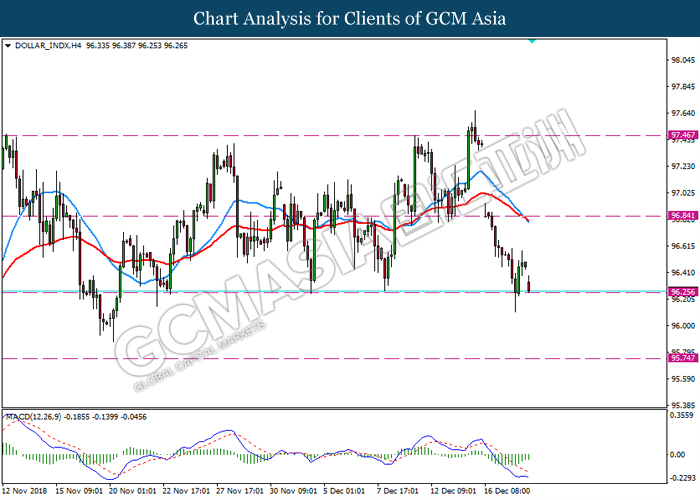Click the 96.000 price axis value
The width and height of the screenshot is (700, 500).
[683, 326]
